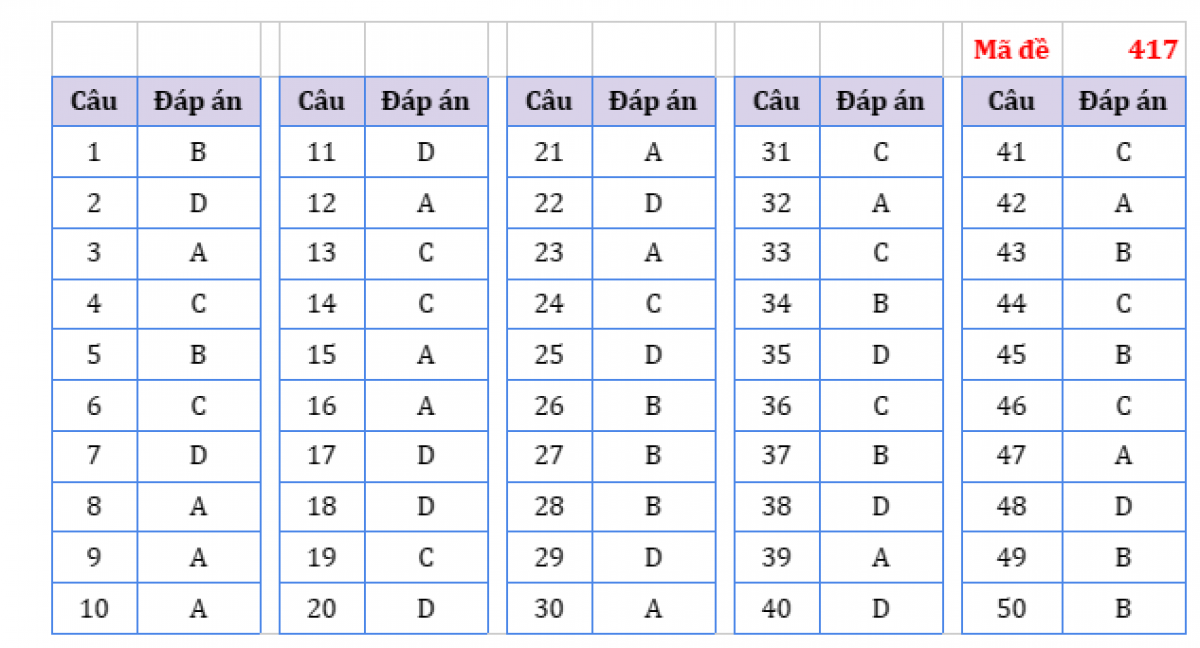Image resolution: width=1200 pixels, height=648 pixels.
Task: Click question number 25 cell
Action: click(x=549, y=355)
